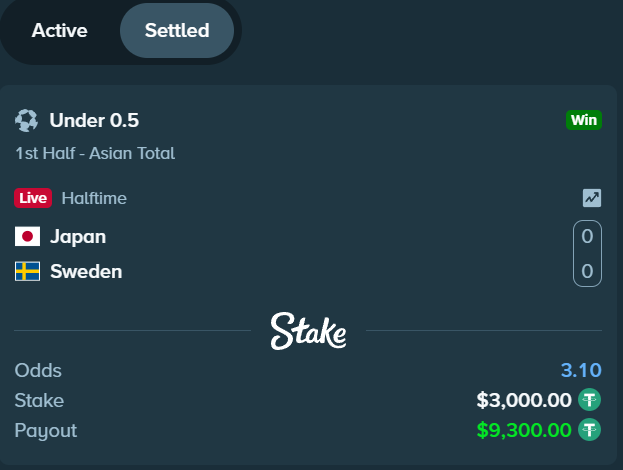Click the Tether coin icon beside Stake amount
The width and height of the screenshot is (623, 470).
coord(589,400)
